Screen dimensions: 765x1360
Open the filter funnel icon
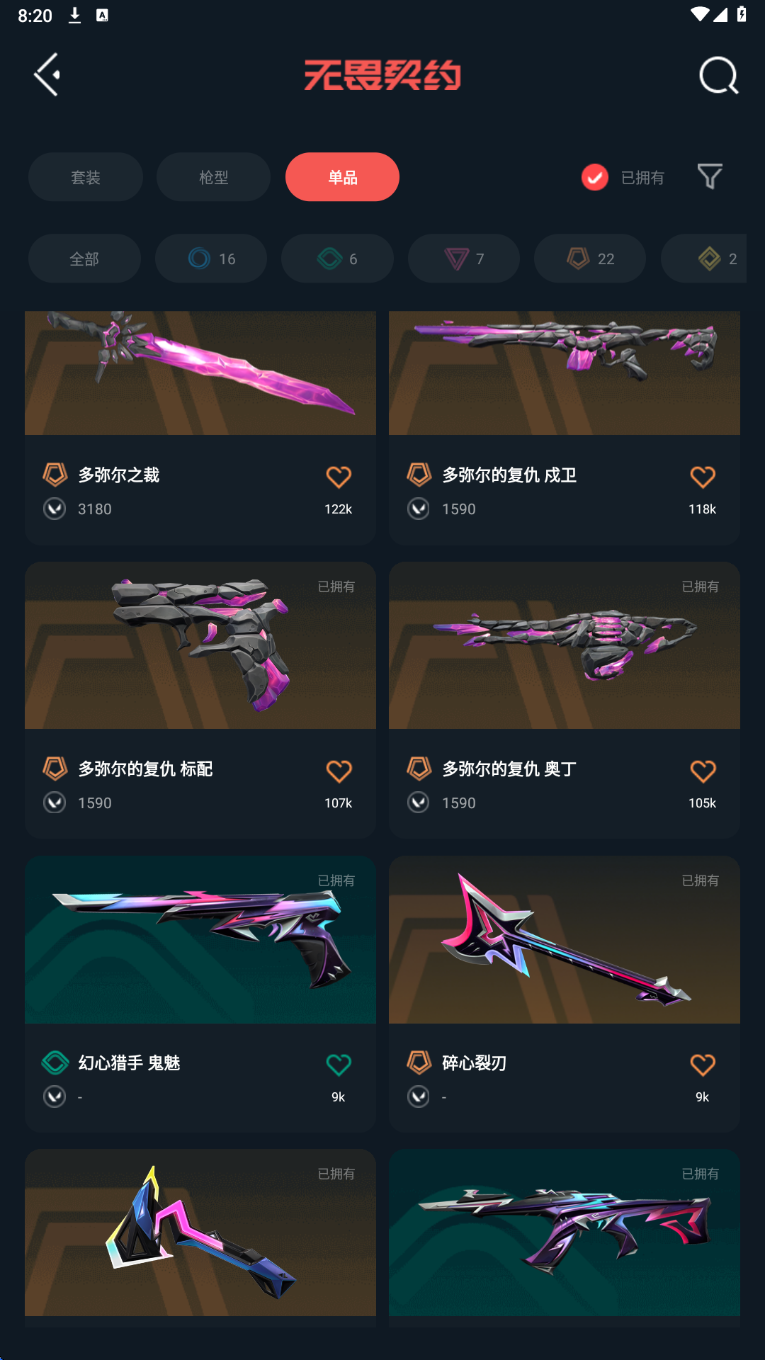pos(710,177)
